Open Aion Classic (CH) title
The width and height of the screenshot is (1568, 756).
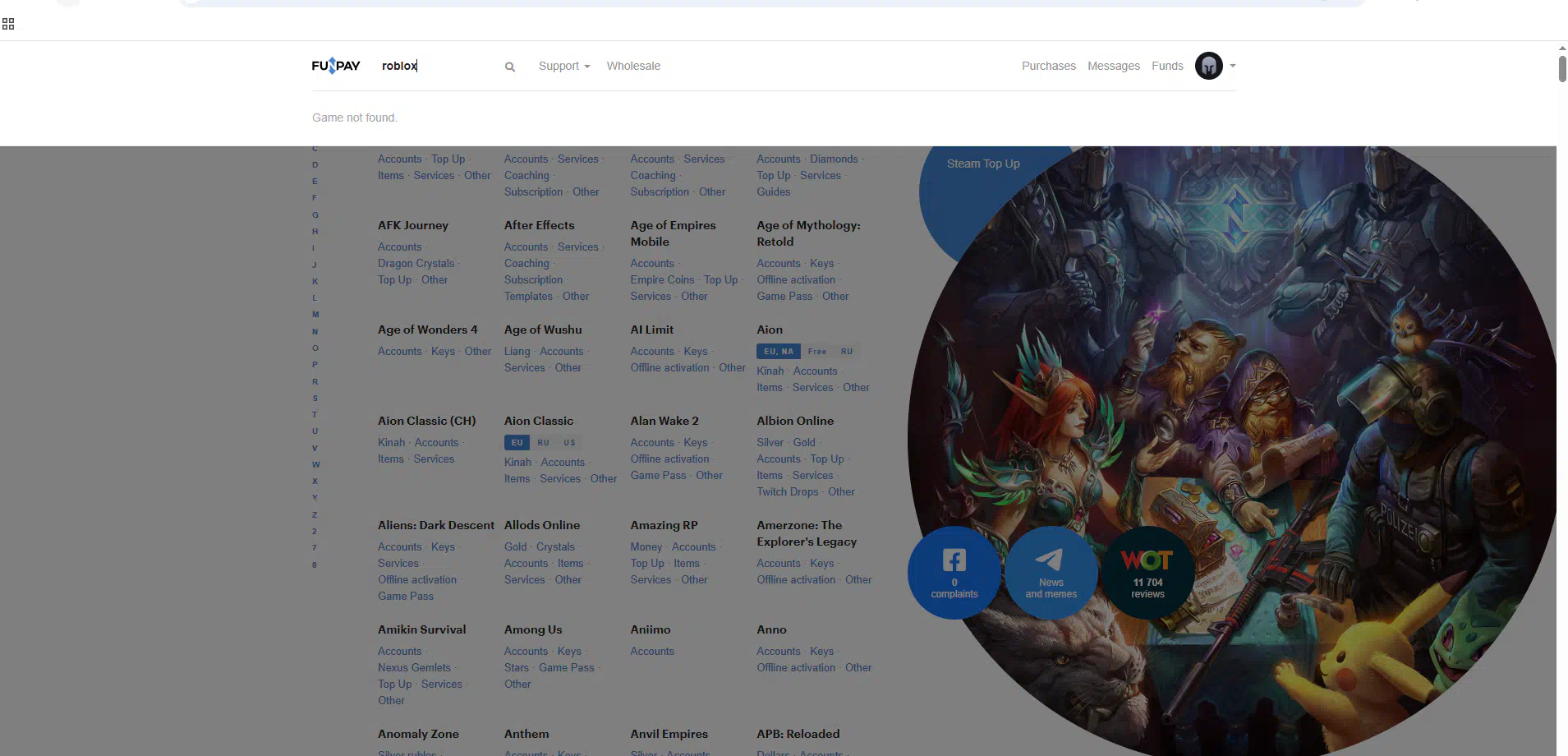(x=426, y=421)
